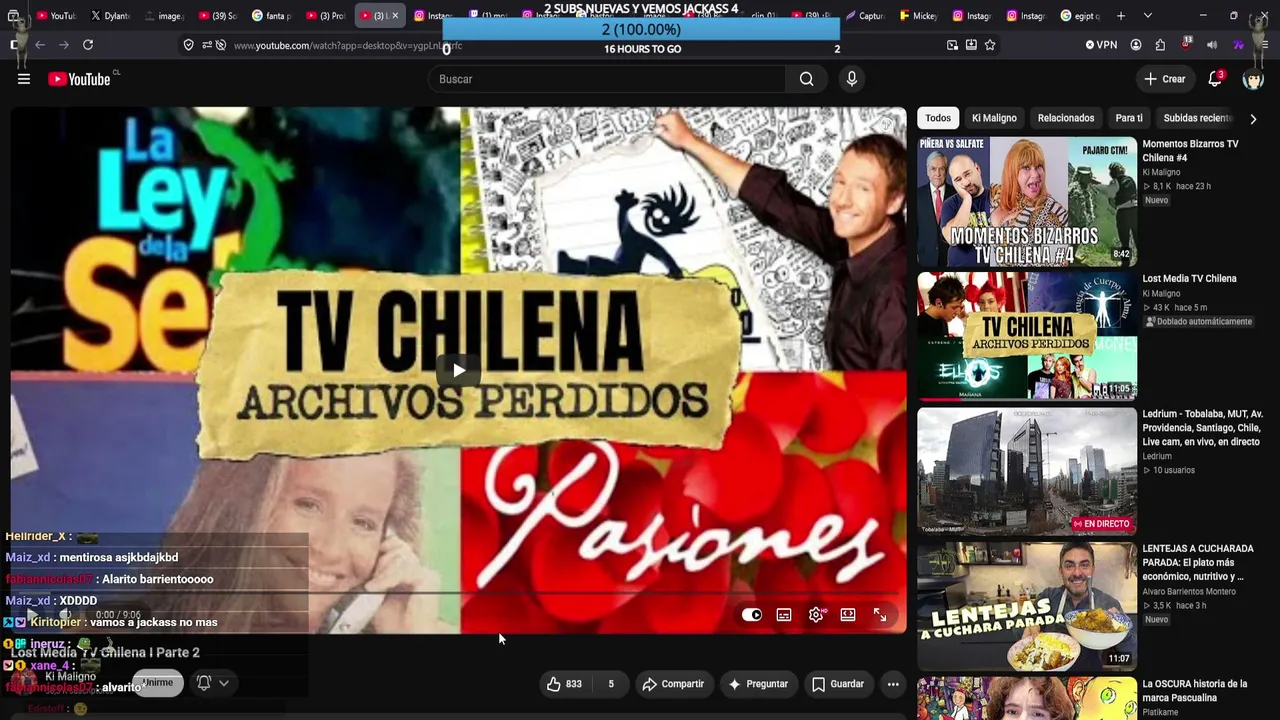1280x720 pixels.
Task: Switch to the egipt Google tab
Action: click(1080, 16)
